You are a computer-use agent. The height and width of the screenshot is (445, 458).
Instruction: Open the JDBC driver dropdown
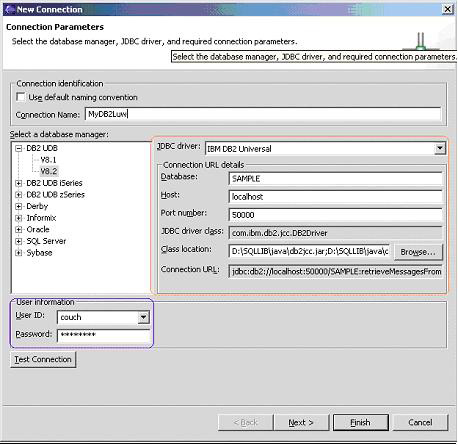click(440, 148)
